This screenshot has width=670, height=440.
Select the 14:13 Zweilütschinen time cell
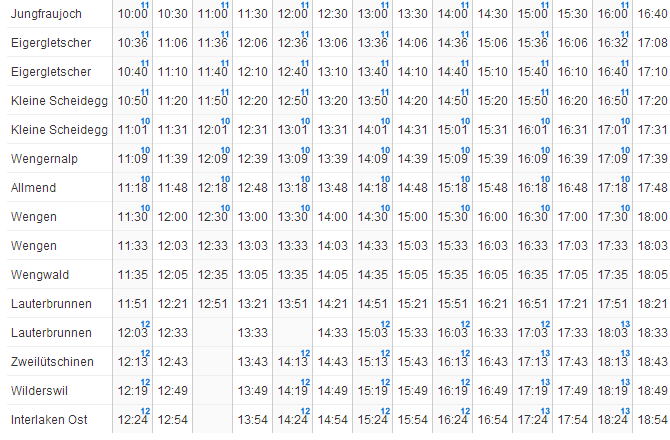pyautogui.click(x=292, y=362)
